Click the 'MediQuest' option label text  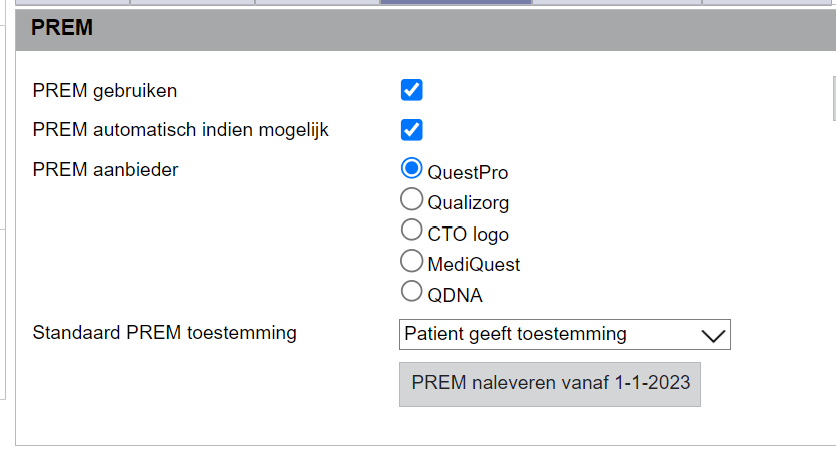pyautogui.click(x=474, y=265)
